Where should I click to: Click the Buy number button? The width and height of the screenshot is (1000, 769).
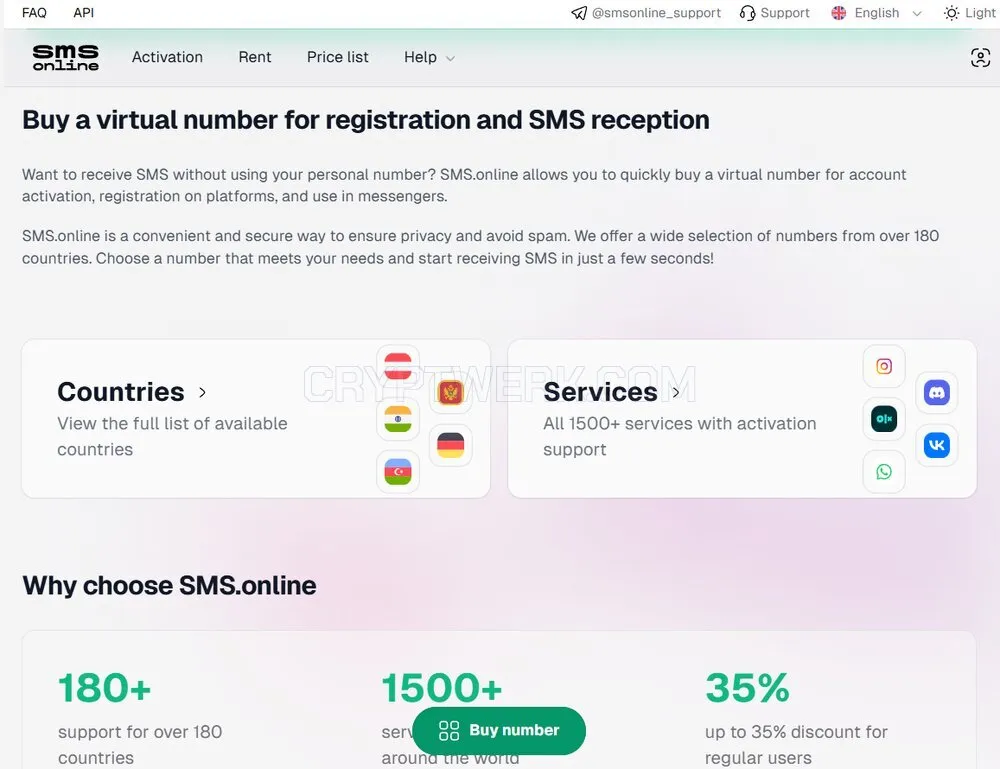point(499,731)
